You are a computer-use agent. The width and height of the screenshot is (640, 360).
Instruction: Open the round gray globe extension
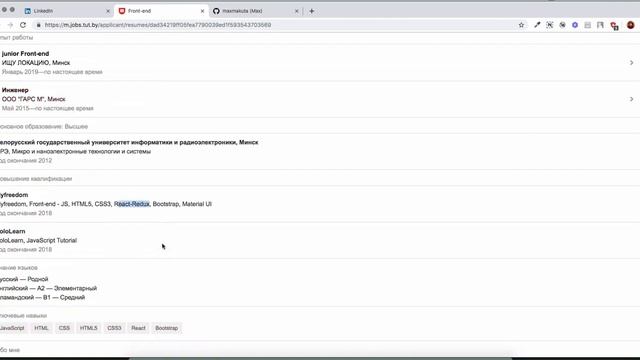[x=562, y=25]
